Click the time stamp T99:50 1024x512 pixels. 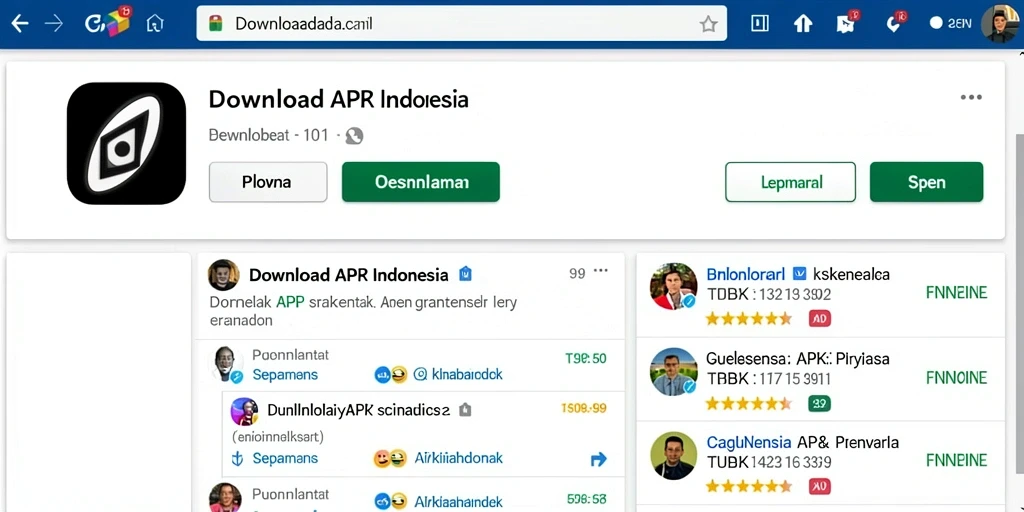click(586, 358)
